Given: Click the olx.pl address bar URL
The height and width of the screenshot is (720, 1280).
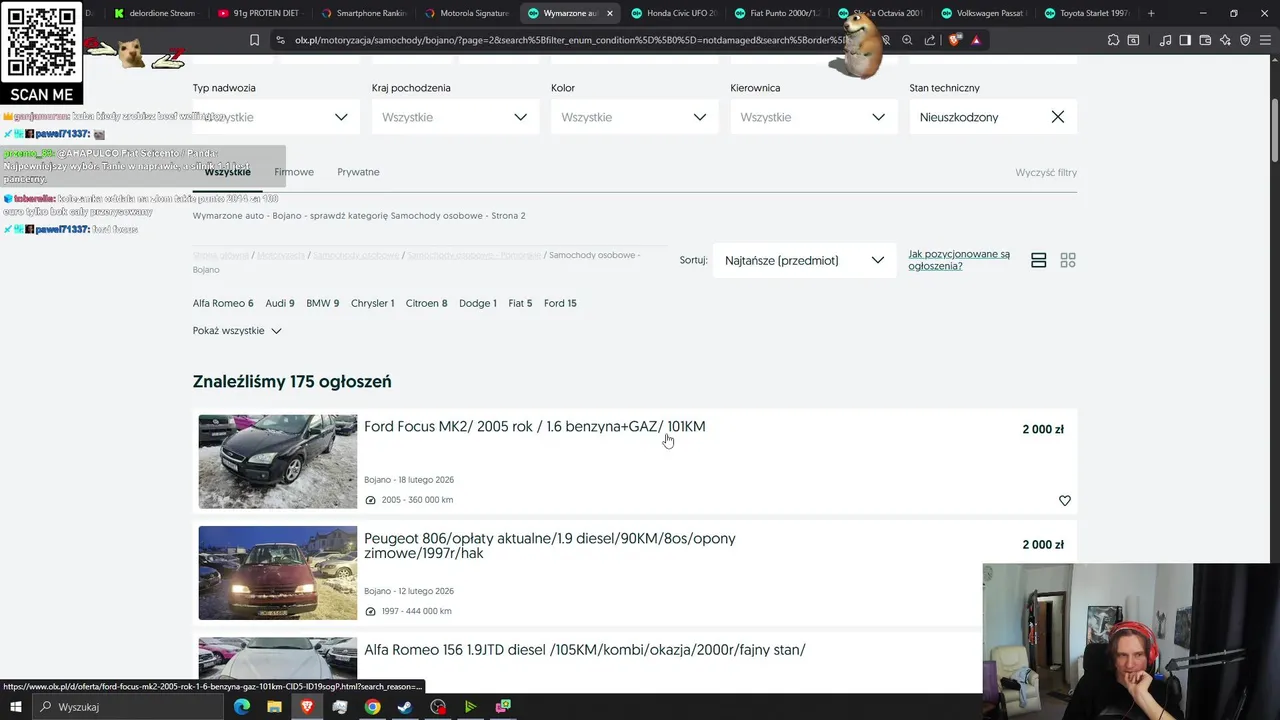Looking at the screenshot, I should pos(570,40).
